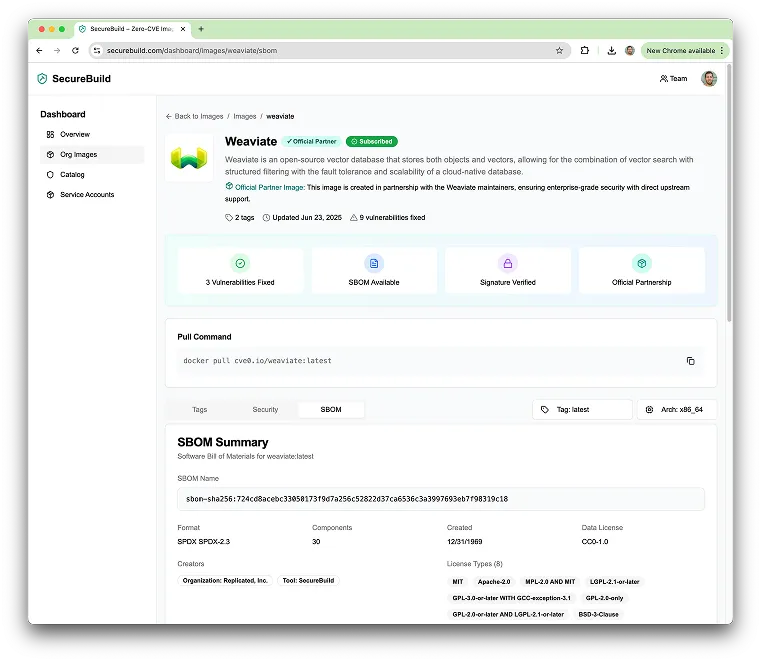The height and width of the screenshot is (661, 761).
Task: Click the Dashboard sidebar heading
Action: [63, 115]
